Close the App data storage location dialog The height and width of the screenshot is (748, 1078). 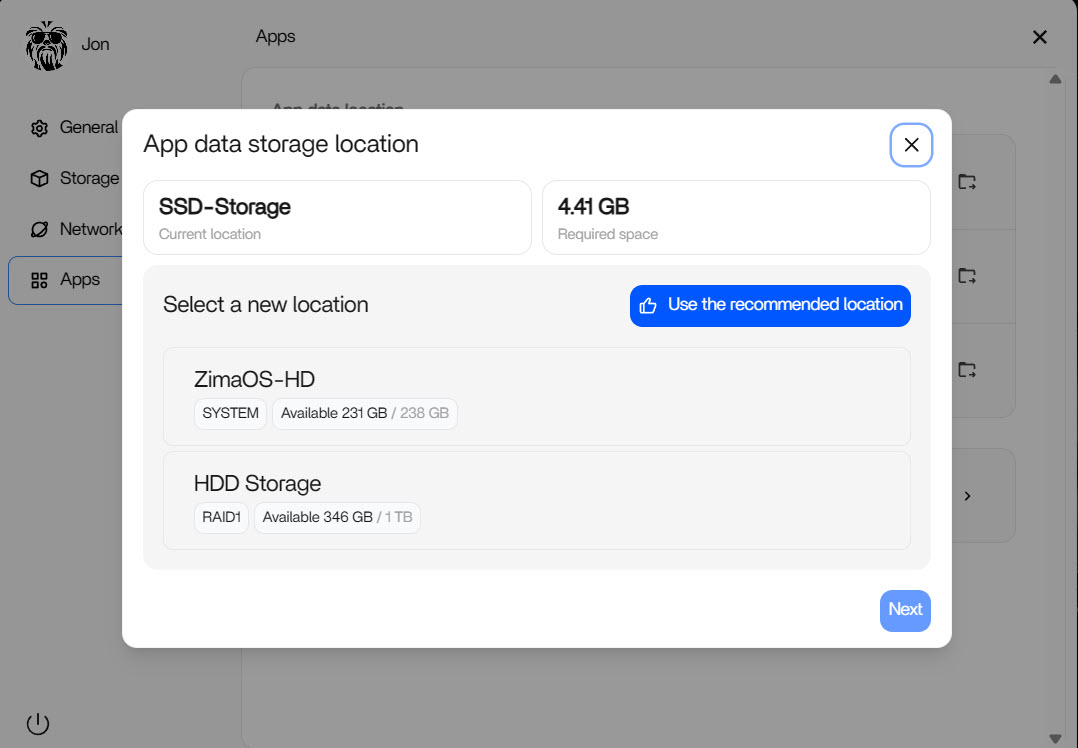(x=911, y=145)
